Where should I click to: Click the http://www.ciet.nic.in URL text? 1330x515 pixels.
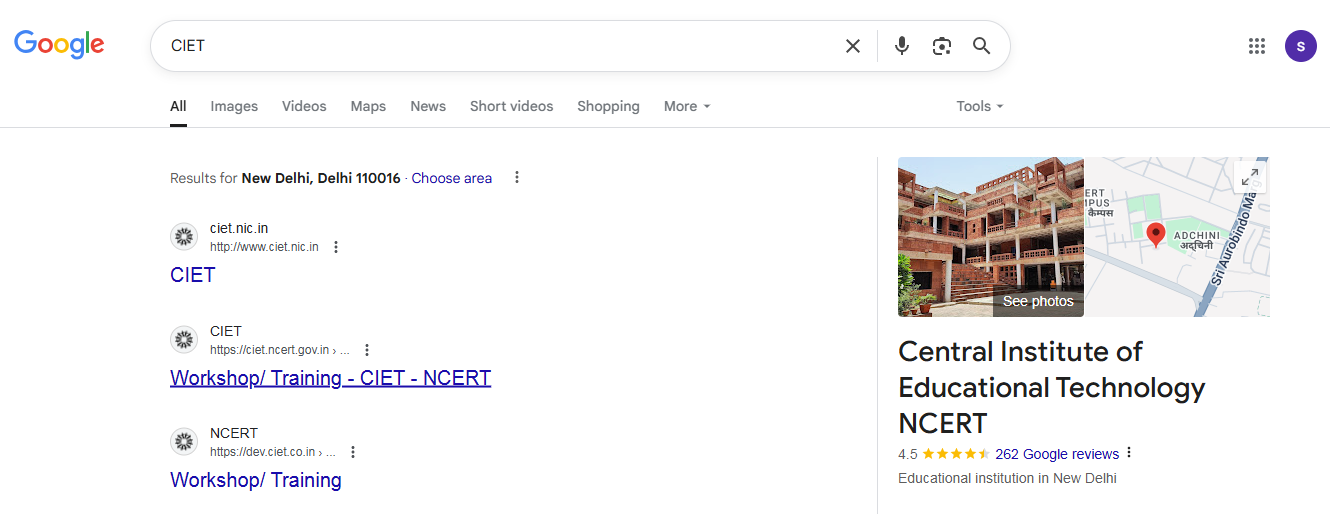tap(264, 247)
